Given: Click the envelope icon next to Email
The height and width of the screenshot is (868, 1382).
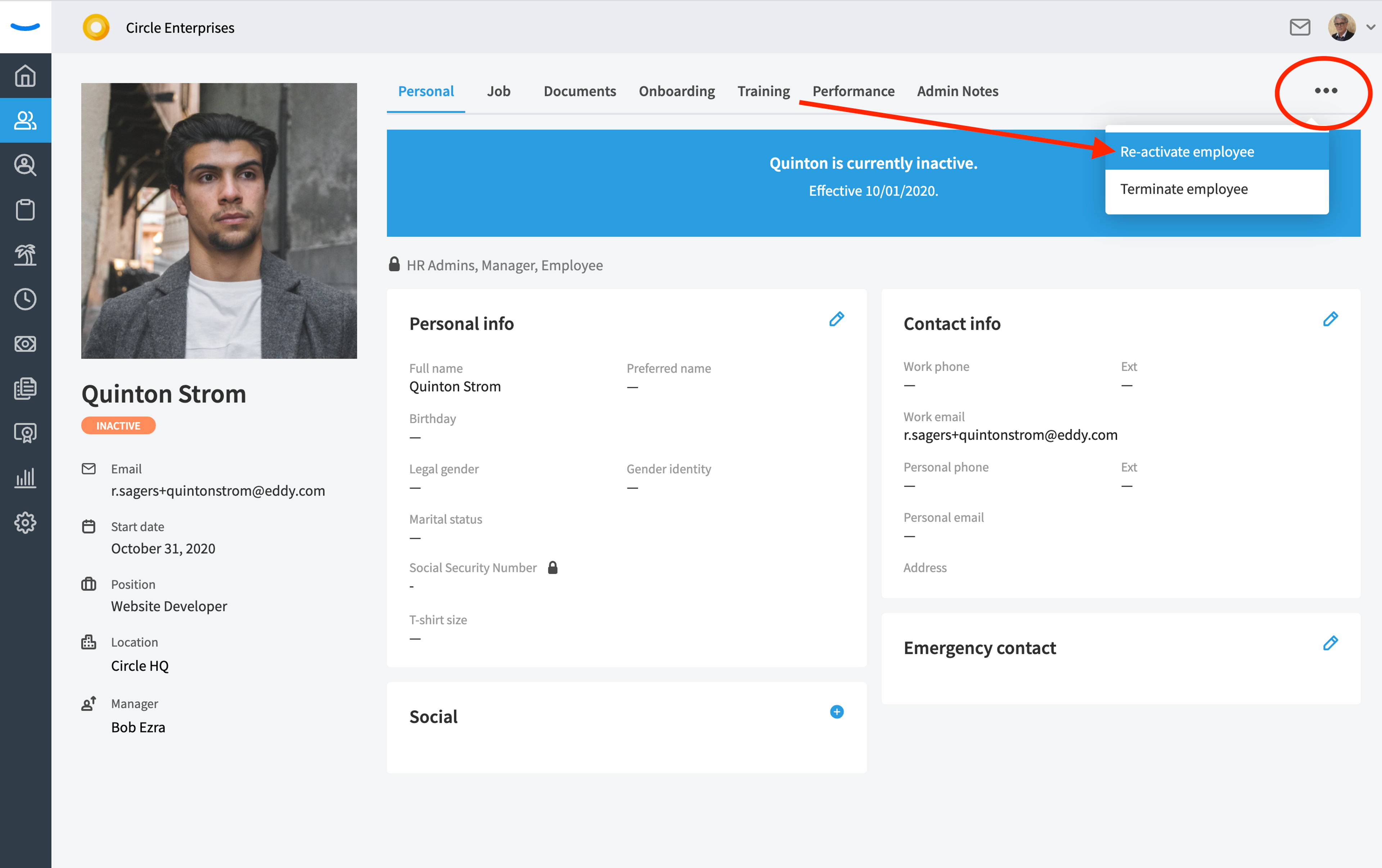Looking at the screenshot, I should point(89,469).
